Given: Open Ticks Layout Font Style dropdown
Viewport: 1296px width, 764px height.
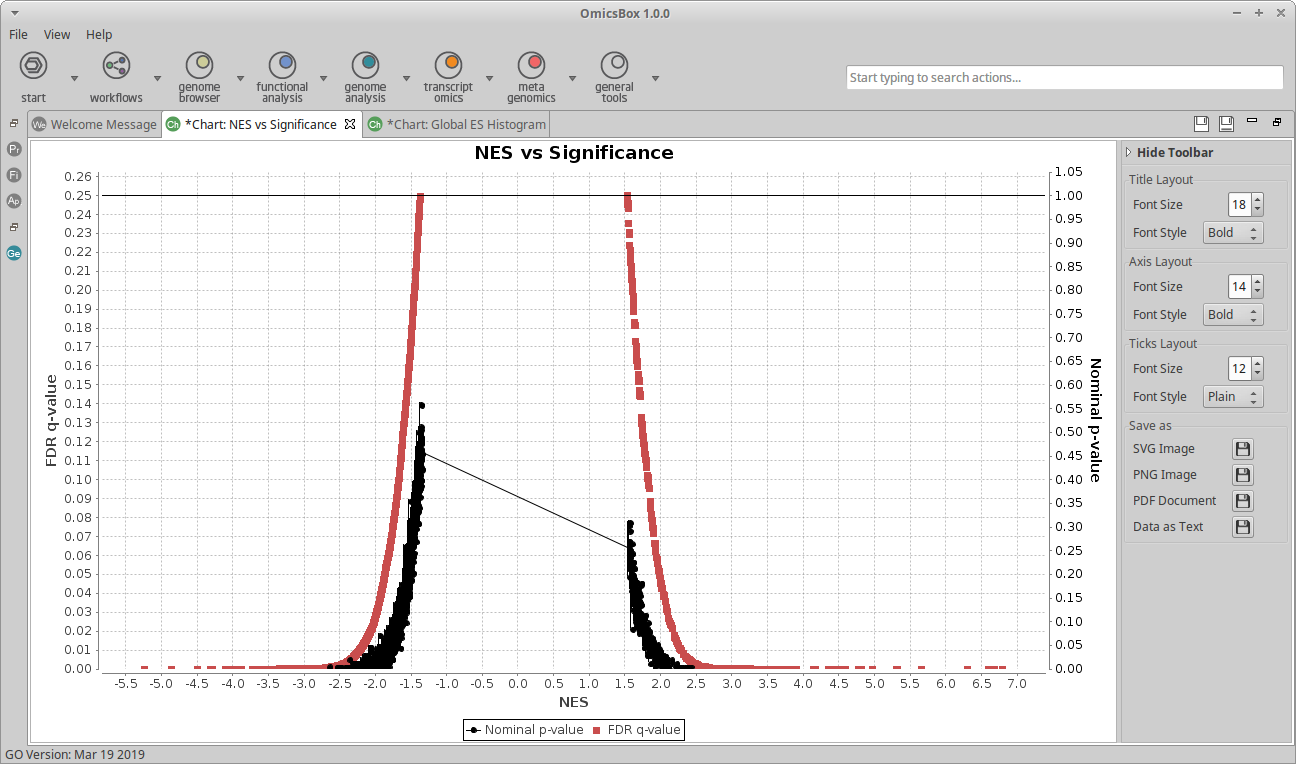Looking at the screenshot, I should tap(1232, 397).
